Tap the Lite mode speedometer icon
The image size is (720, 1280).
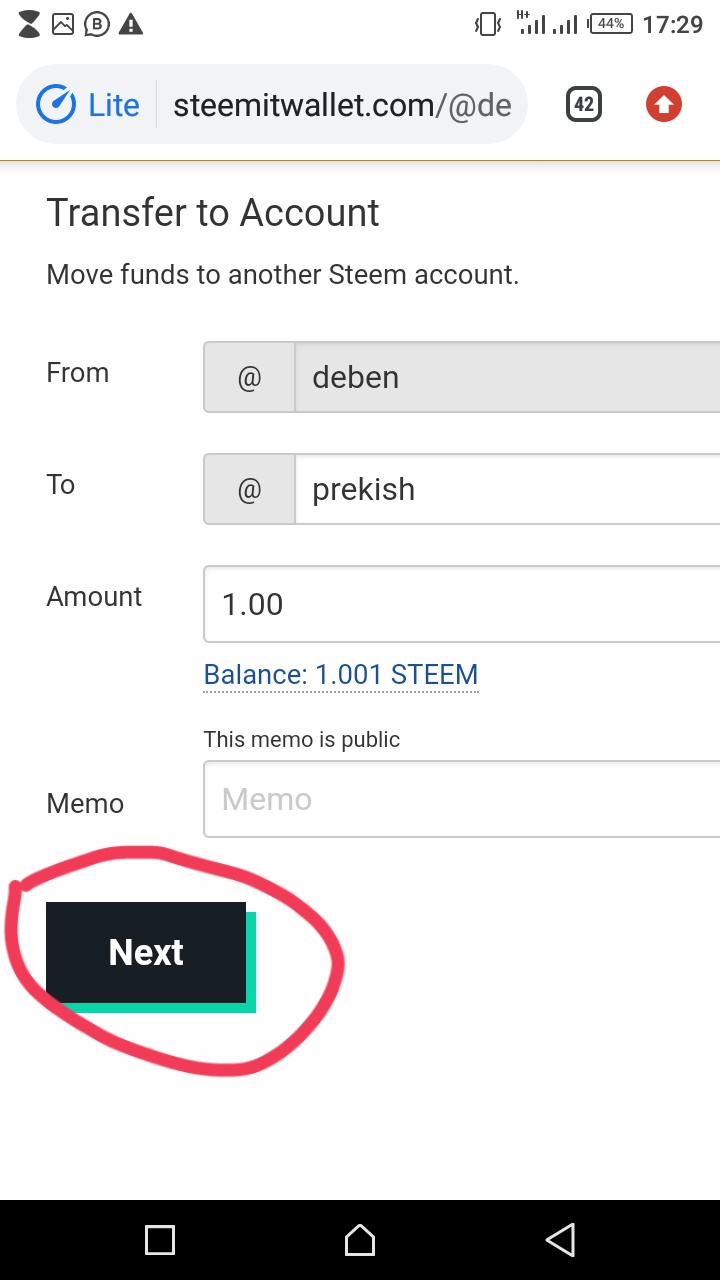56,105
